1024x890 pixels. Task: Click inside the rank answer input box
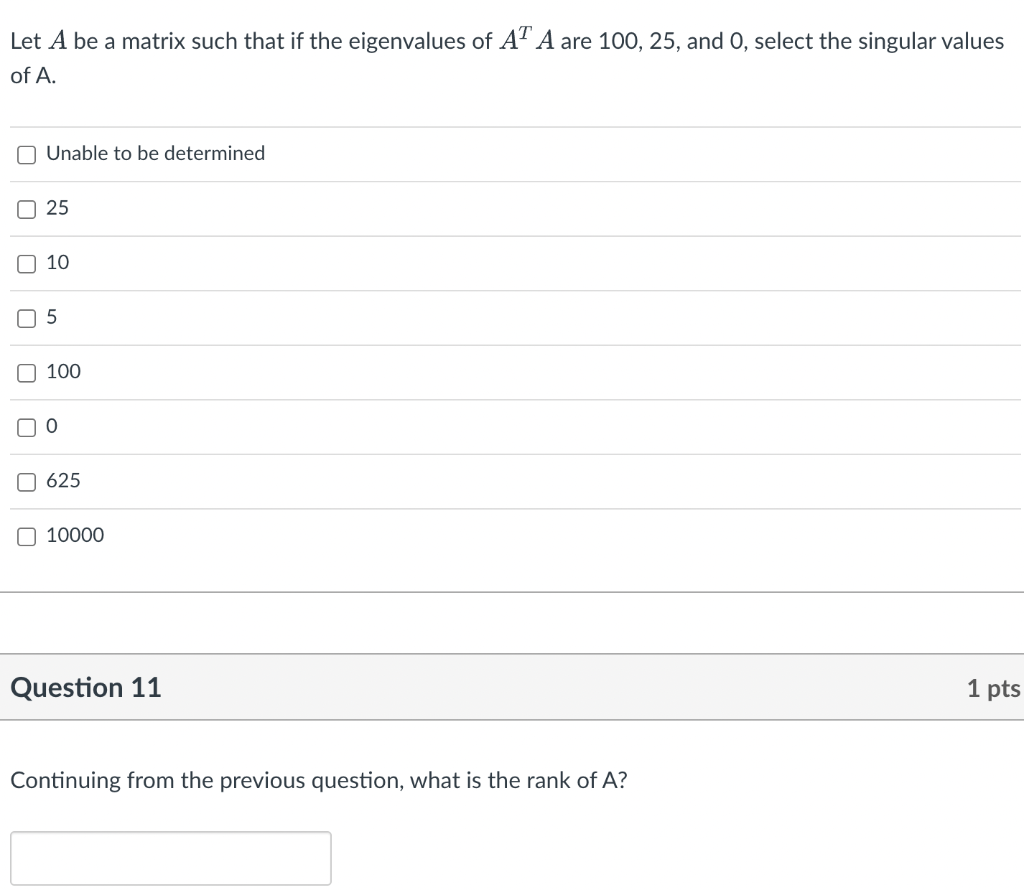(x=170, y=857)
